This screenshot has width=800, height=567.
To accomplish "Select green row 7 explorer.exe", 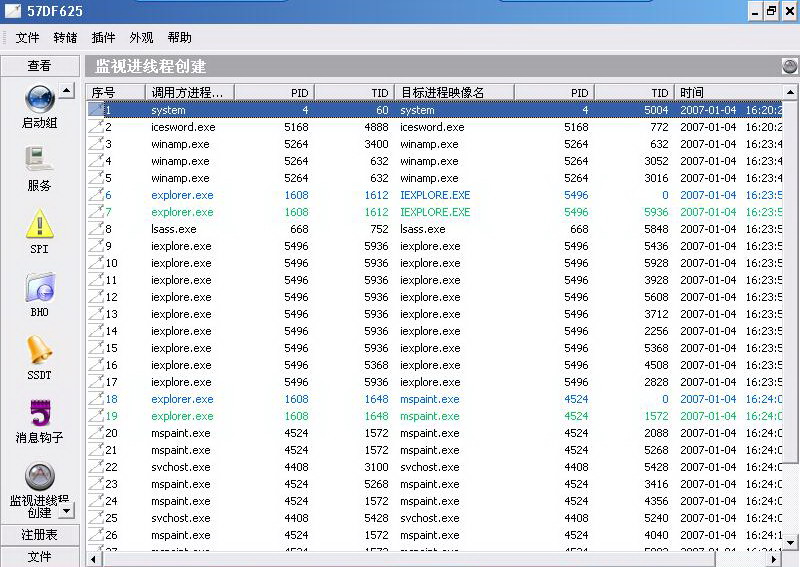I will tap(434, 212).
